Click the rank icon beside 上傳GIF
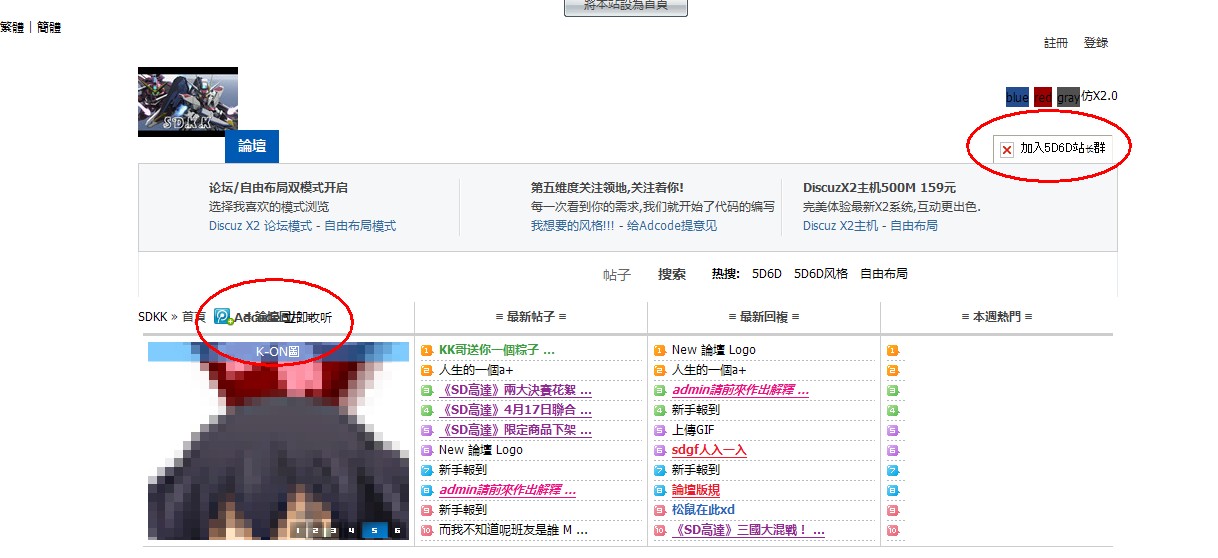 (660, 430)
